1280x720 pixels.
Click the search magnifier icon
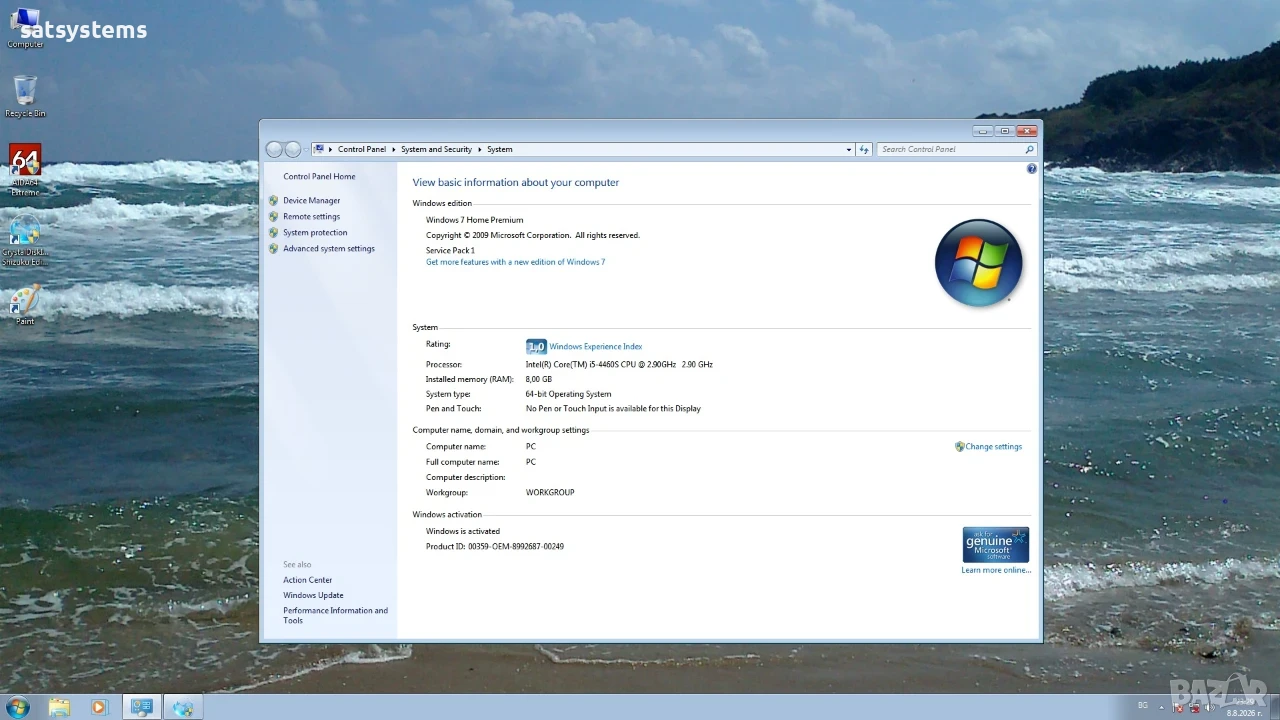coord(1030,149)
